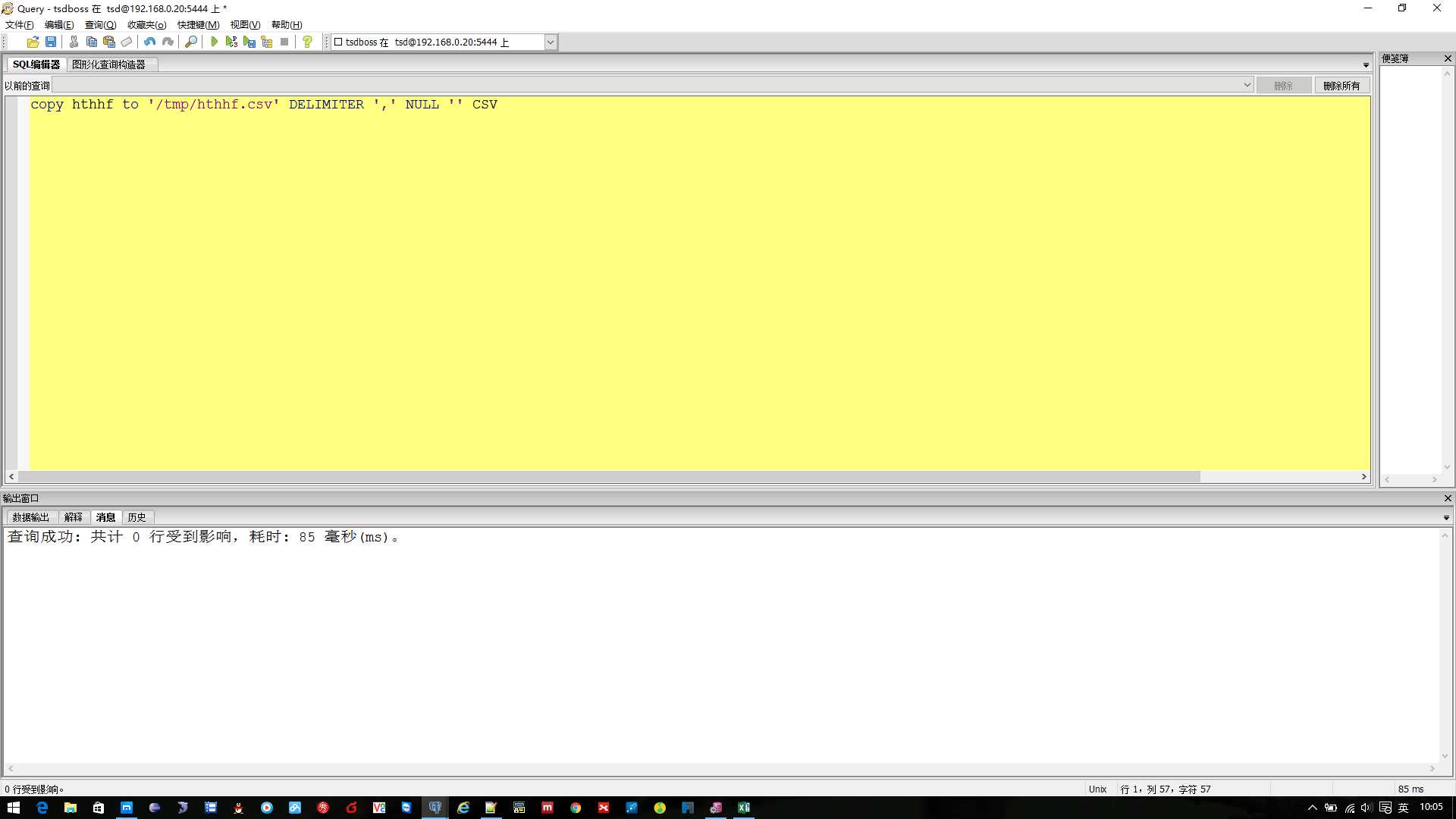Viewport: 1456px width, 819px height.
Task: Open File Explorer from taskbar
Action: (x=70, y=808)
